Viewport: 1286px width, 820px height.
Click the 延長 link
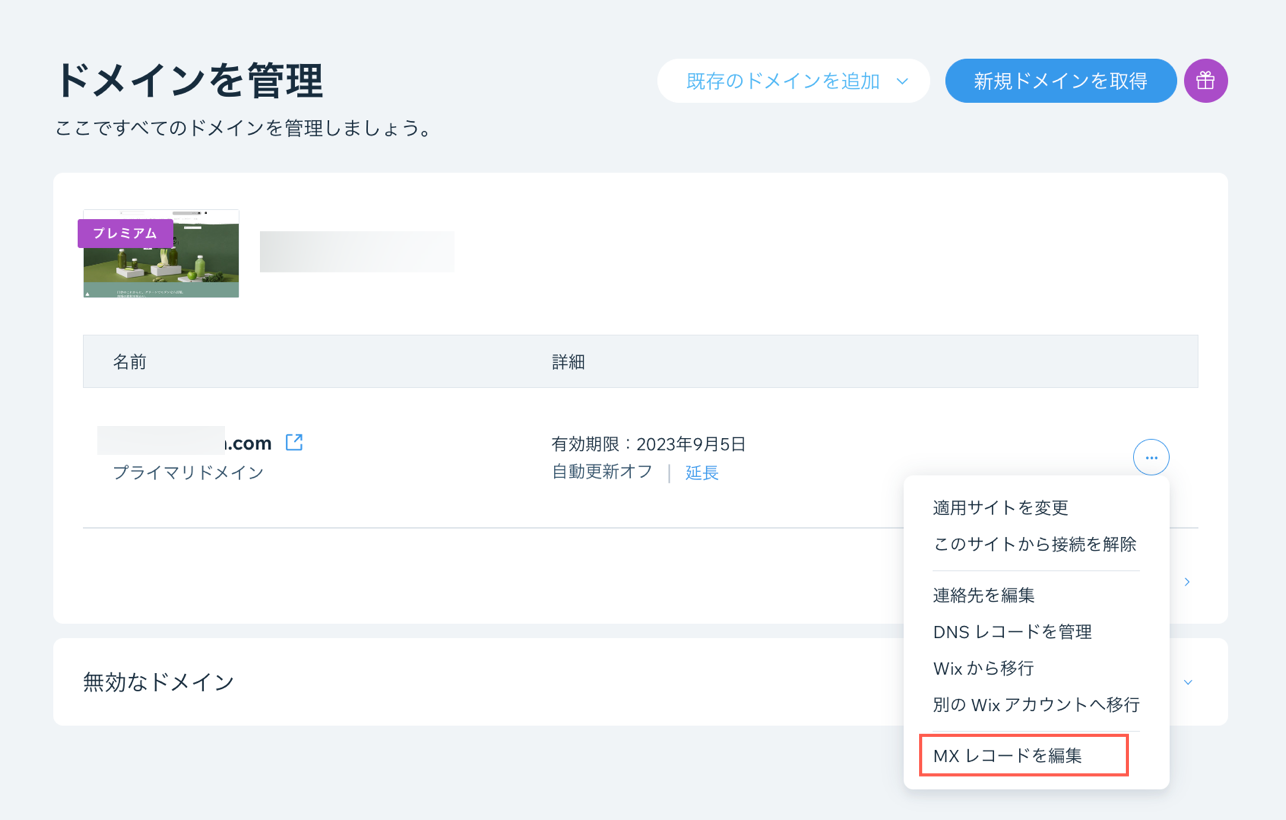pos(701,473)
